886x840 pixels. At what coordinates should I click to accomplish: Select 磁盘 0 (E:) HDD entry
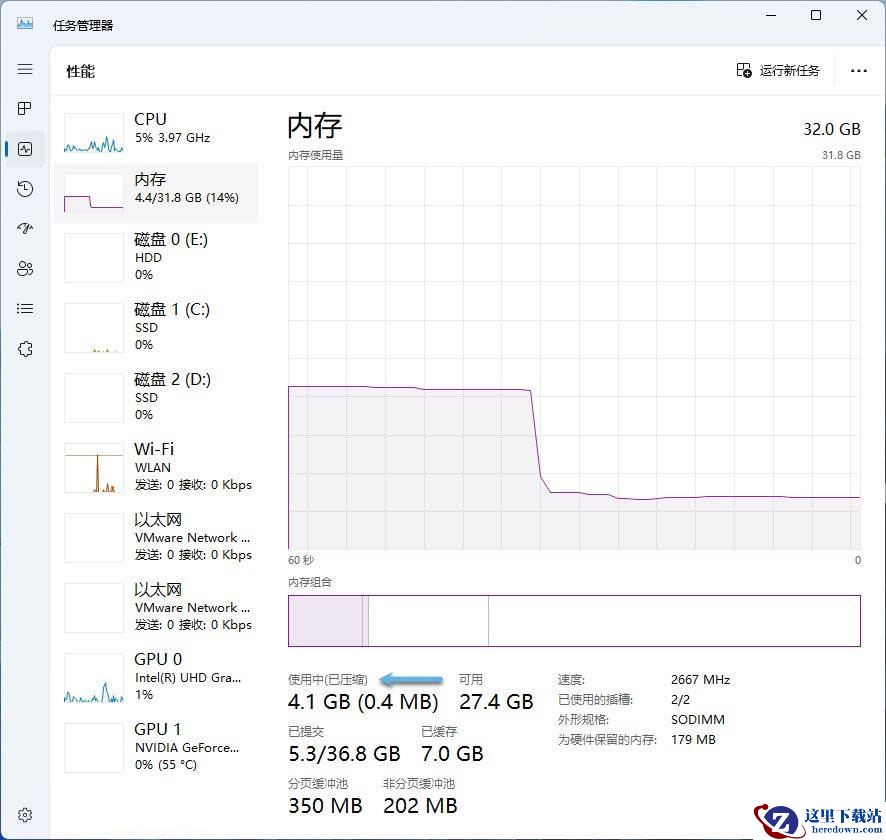tap(156, 257)
